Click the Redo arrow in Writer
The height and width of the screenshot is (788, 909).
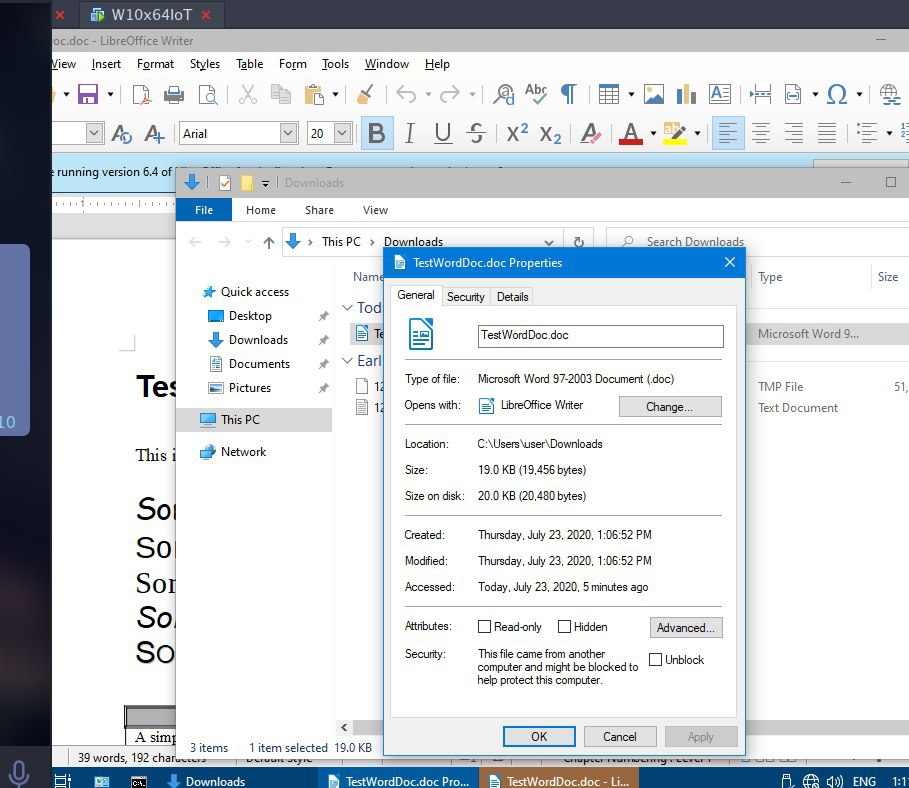click(450, 94)
